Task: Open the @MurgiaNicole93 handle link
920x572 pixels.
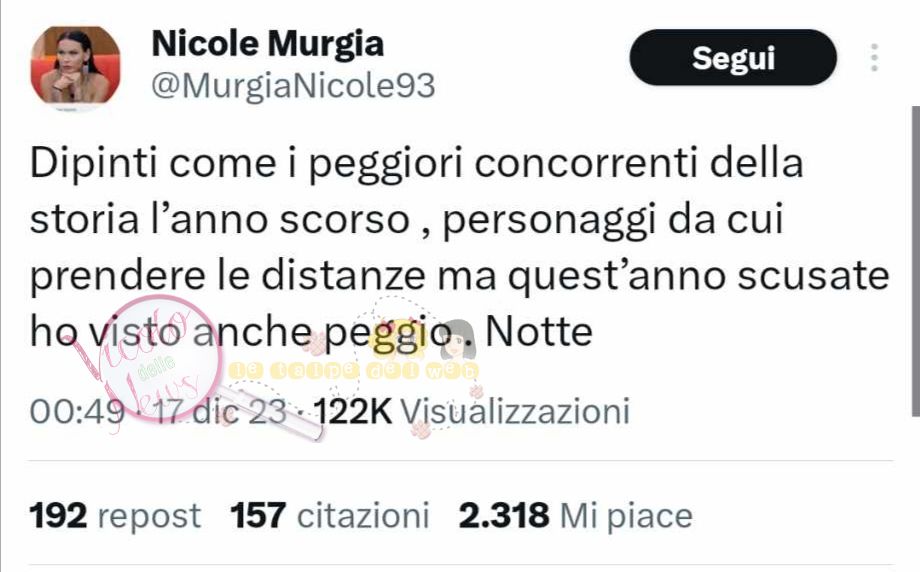Action: point(293,86)
